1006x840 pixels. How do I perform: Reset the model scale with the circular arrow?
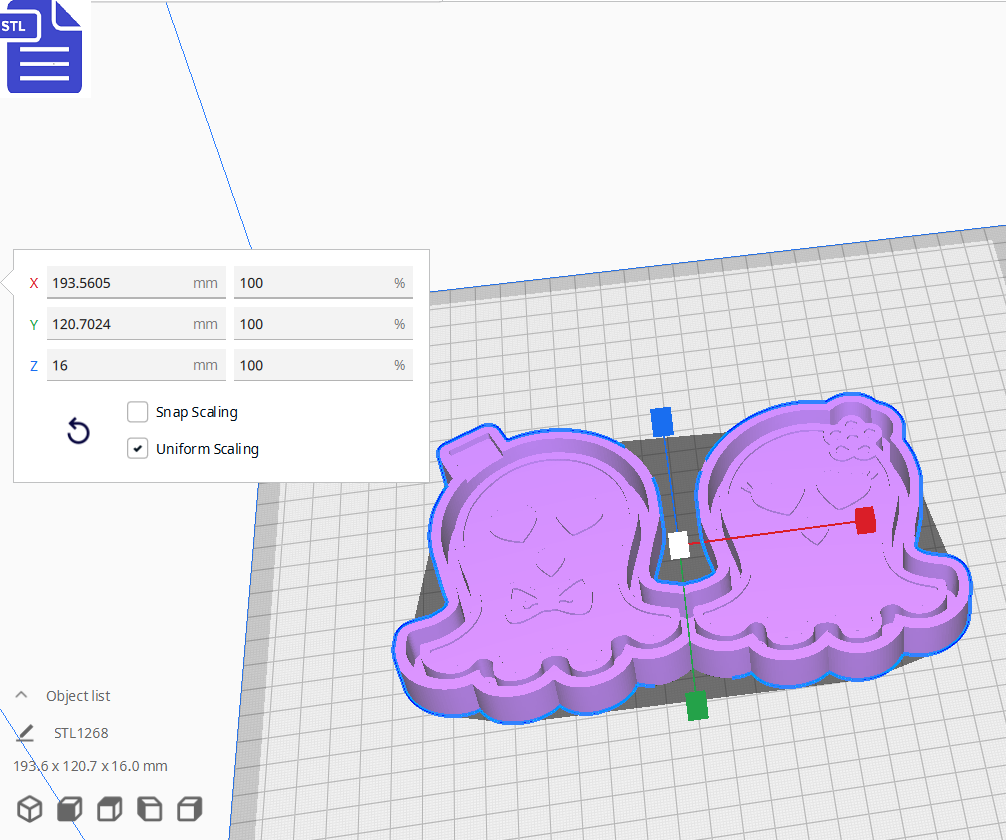coord(78,432)
